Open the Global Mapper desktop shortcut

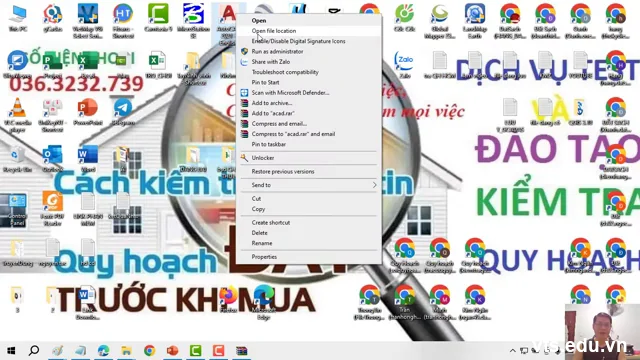[x=440, y=20]
